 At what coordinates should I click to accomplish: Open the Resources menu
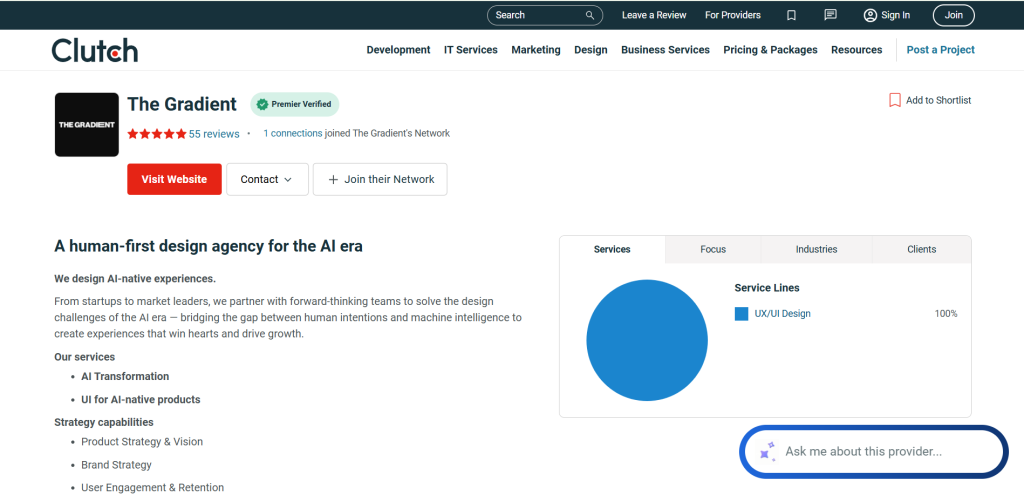(856, 50)
